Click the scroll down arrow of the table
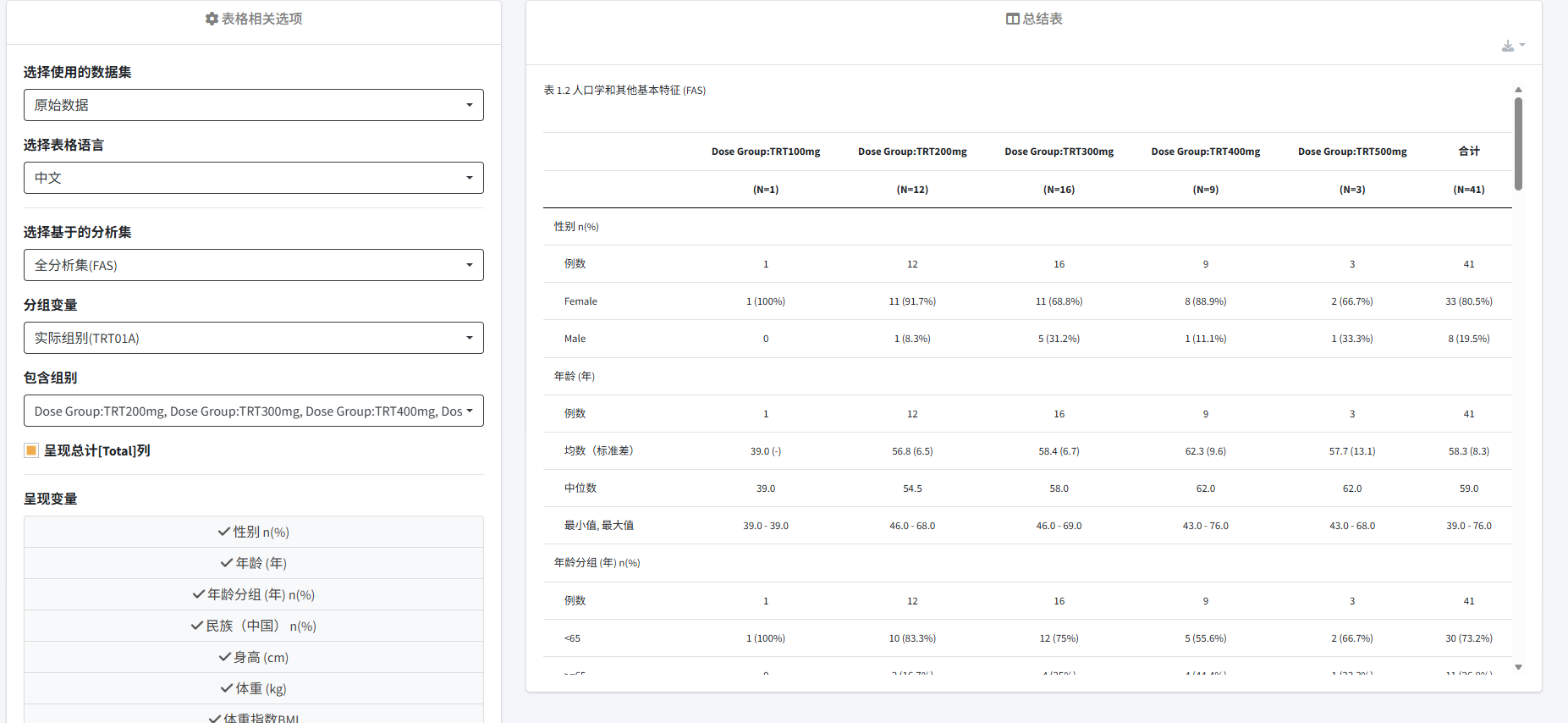The height and width of the screenshot is (723, 1568). tap(1518, 667)
